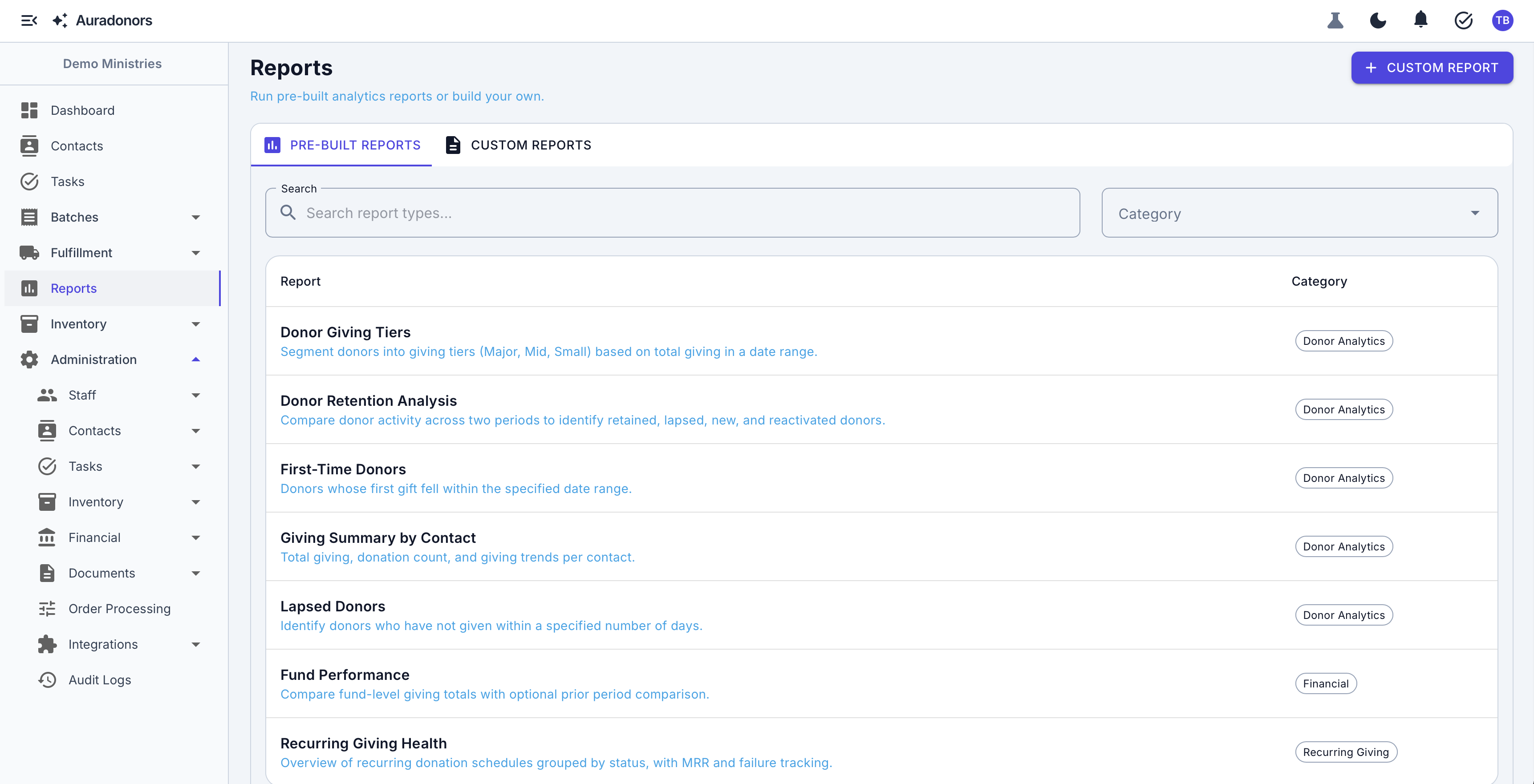
Task: Click the Custom Report button
Action: [1432, 68]
